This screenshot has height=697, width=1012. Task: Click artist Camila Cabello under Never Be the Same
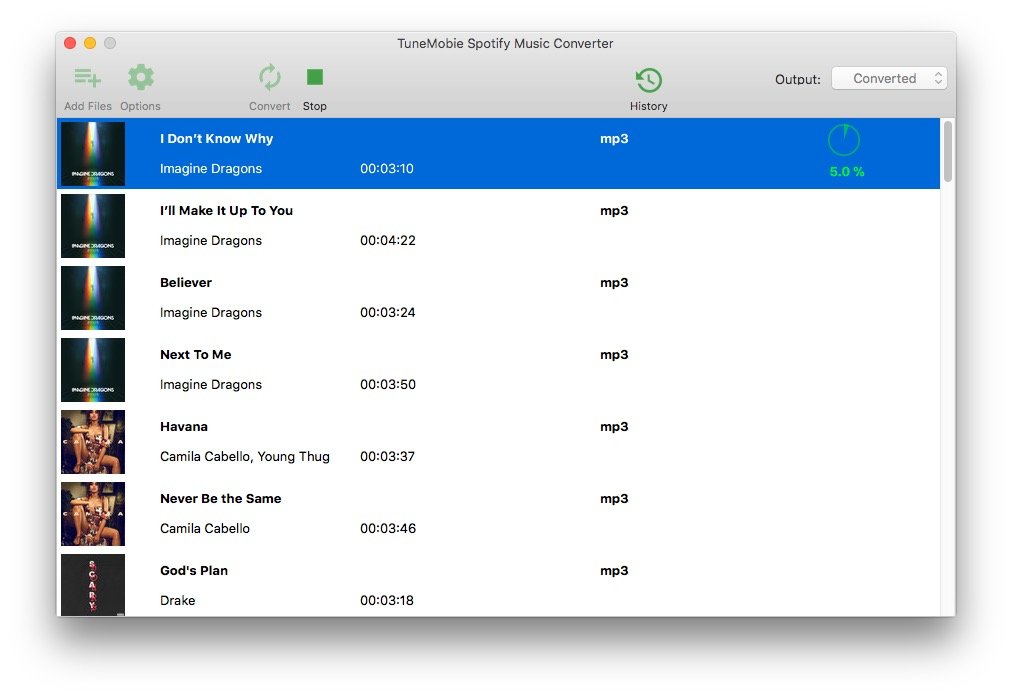(205, 529)
